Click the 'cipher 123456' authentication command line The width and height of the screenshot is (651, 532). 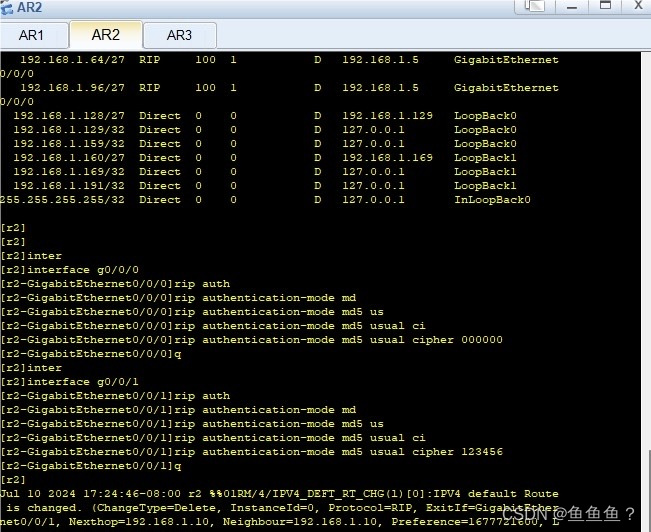click(x=252, y=452)
